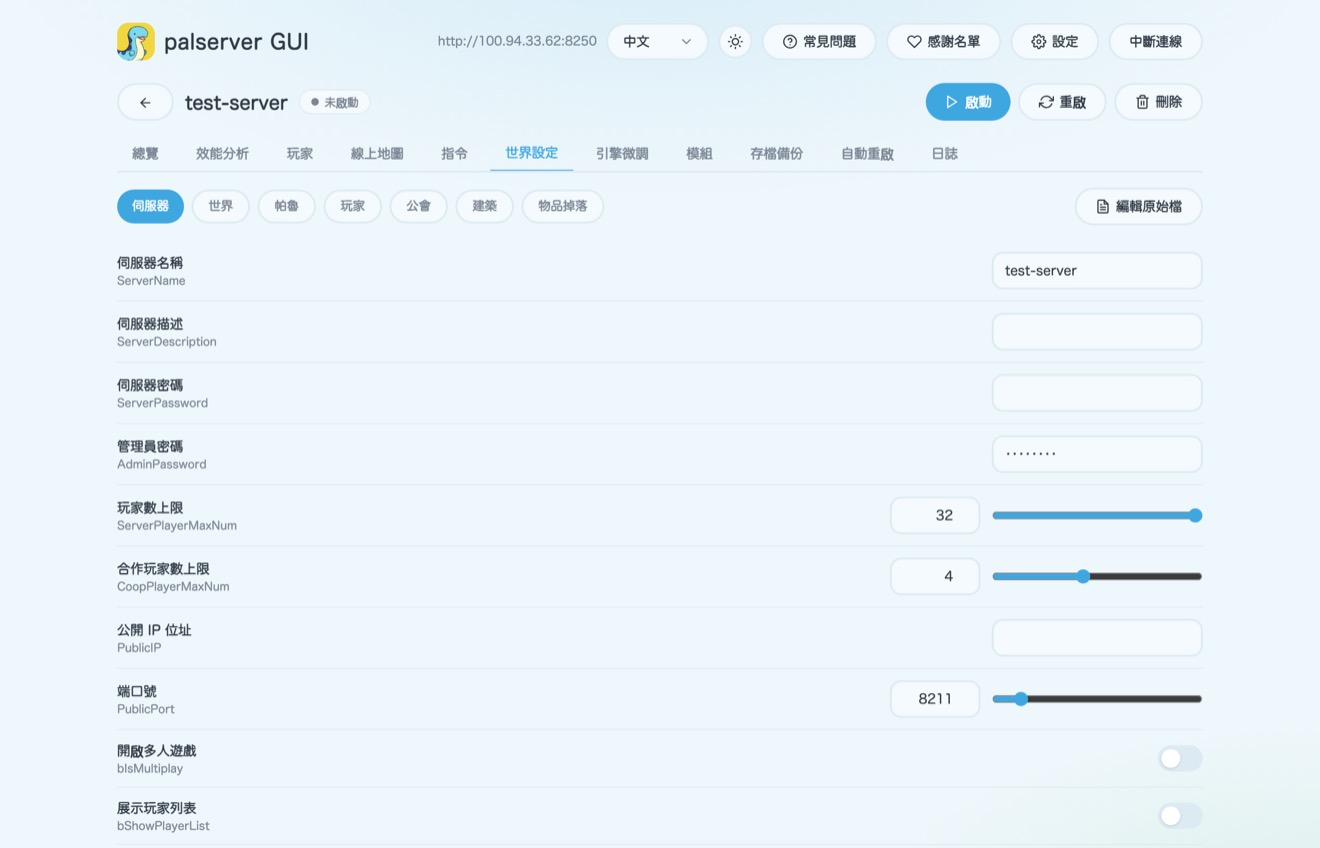Image resolution: width=1320 pixels, height=848 pixels.
Task: Select the 帕魯 category pill
Action: tap(287, 206)
